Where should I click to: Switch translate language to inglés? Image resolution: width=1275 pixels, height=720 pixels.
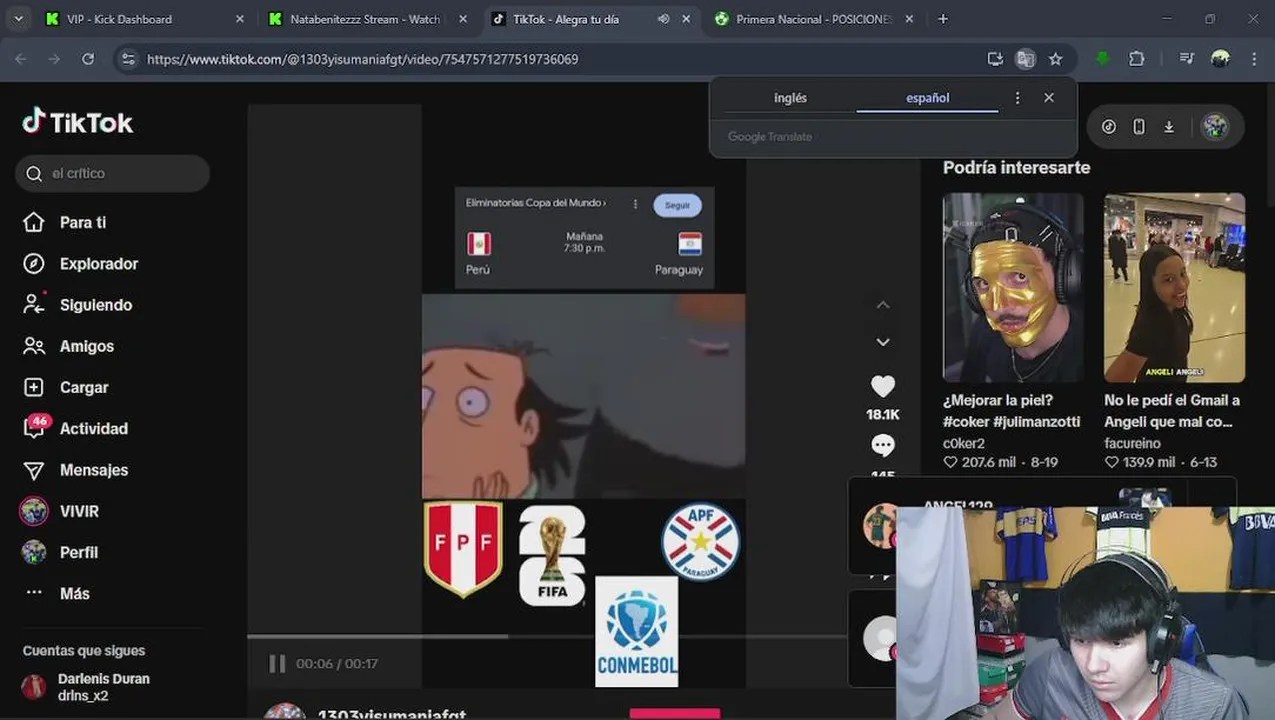coord(790,98)
